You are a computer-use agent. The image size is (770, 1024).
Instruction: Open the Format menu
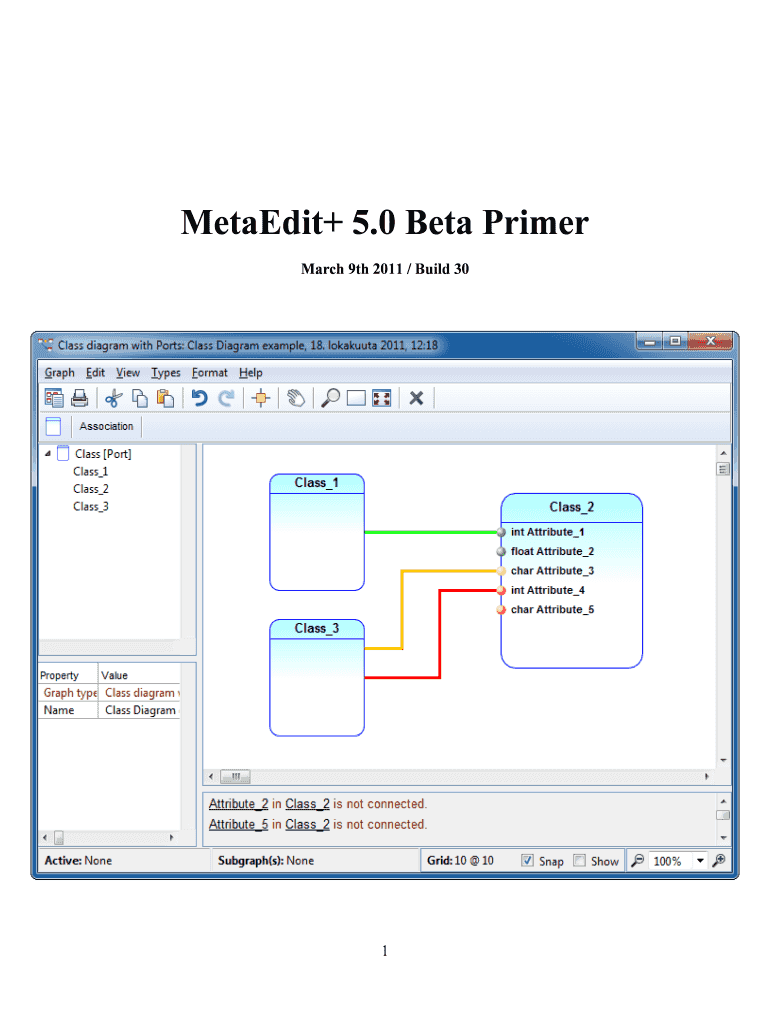(x=209, y=372)
